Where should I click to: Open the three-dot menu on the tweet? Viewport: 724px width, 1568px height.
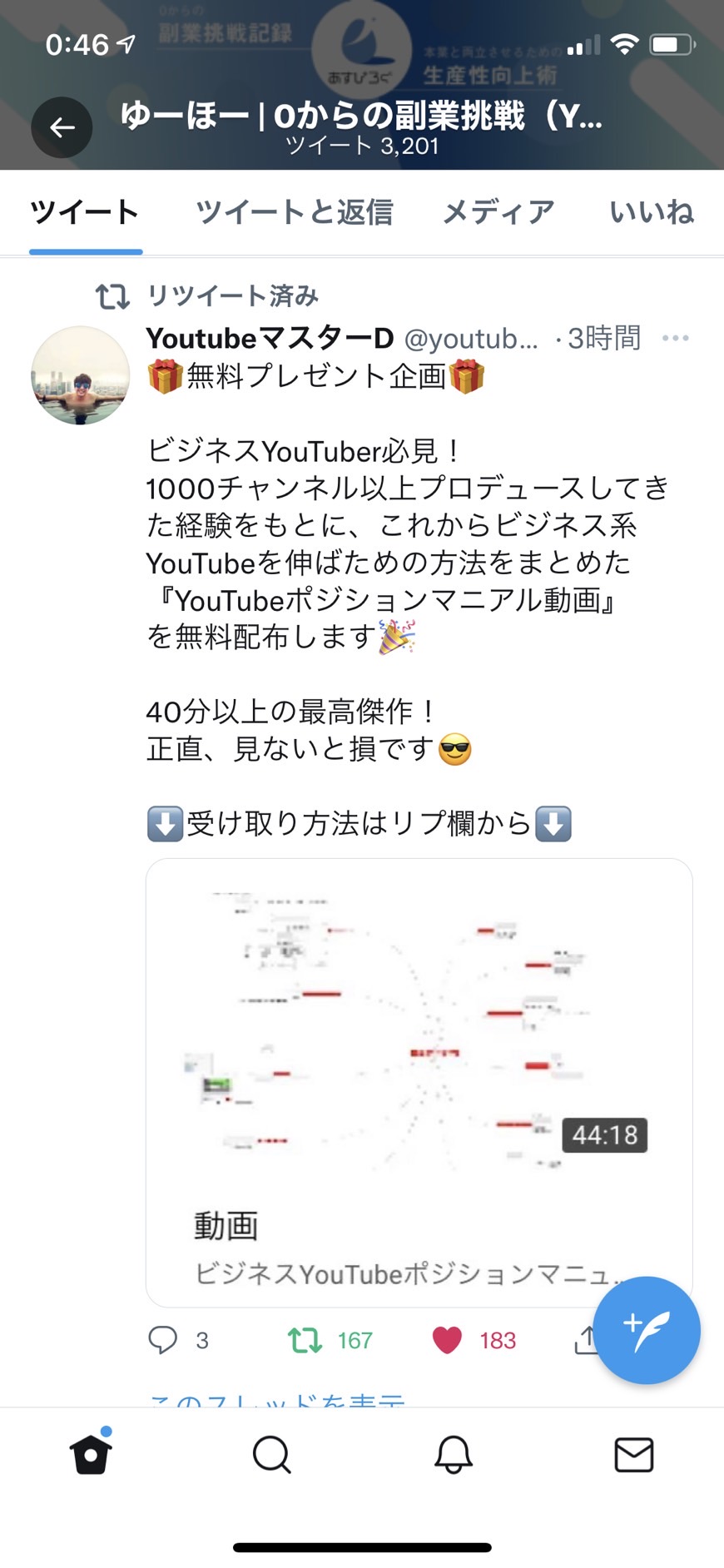pos(675,338)
